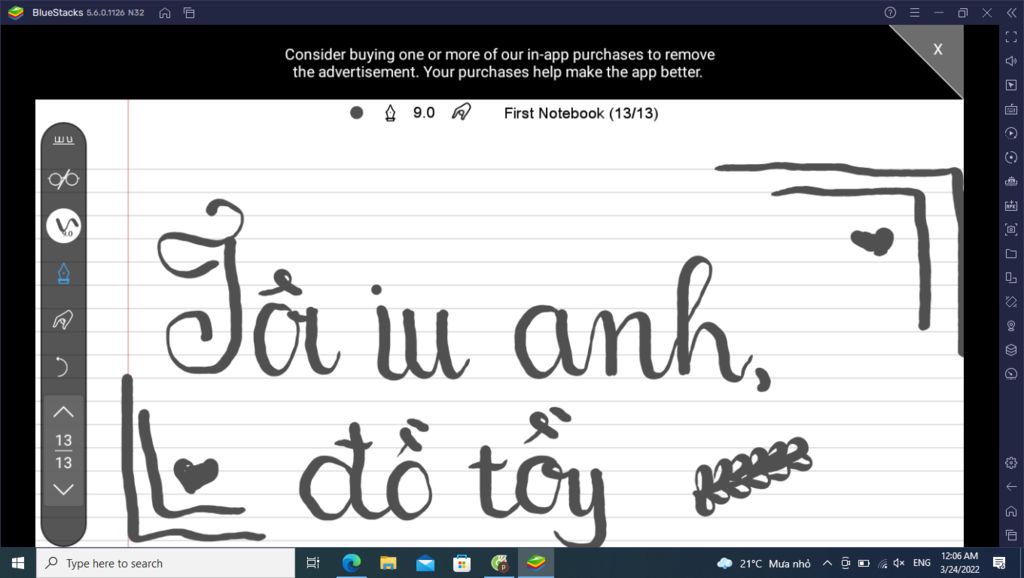
Task: Go to previous page with up chevron
Action: (63, 412)
